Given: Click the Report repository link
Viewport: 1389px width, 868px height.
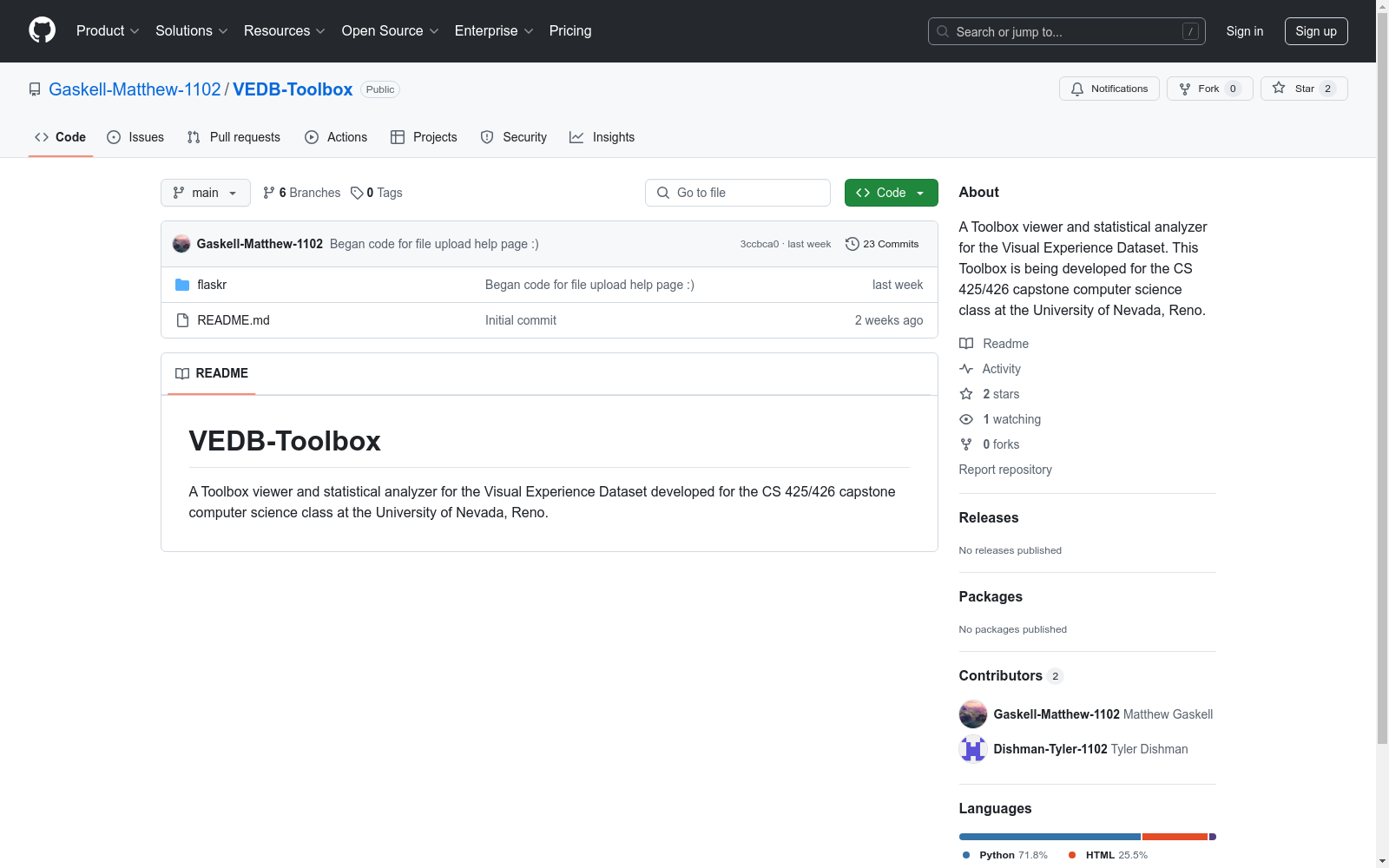Looking at the screenshot, I should [x=1005, y=470].
